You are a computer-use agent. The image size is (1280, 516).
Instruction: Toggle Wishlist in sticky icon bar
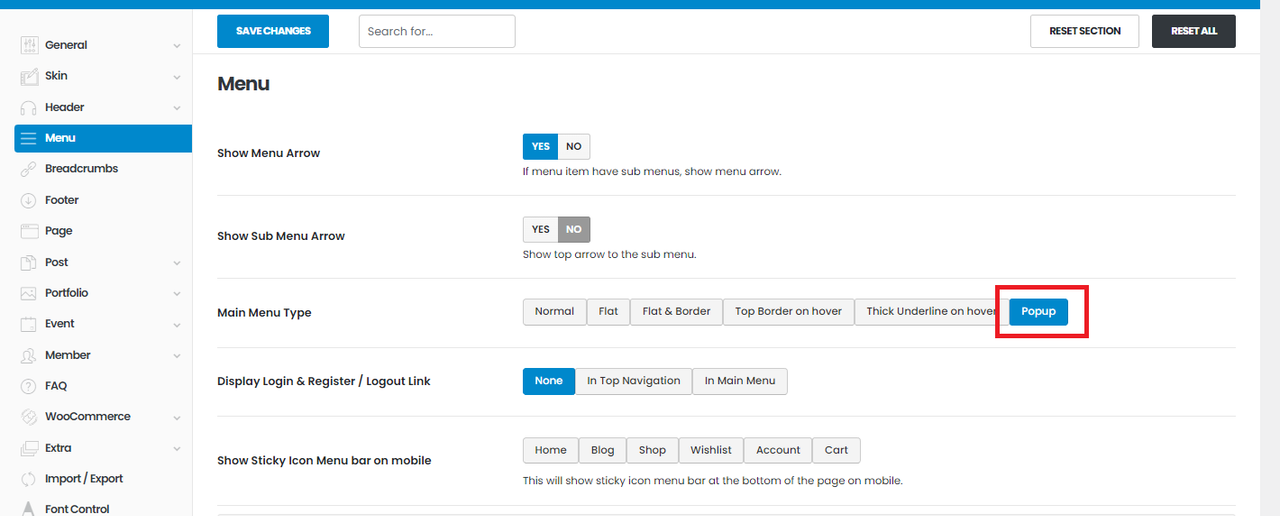pyautogui.click(x=711, y=450)
